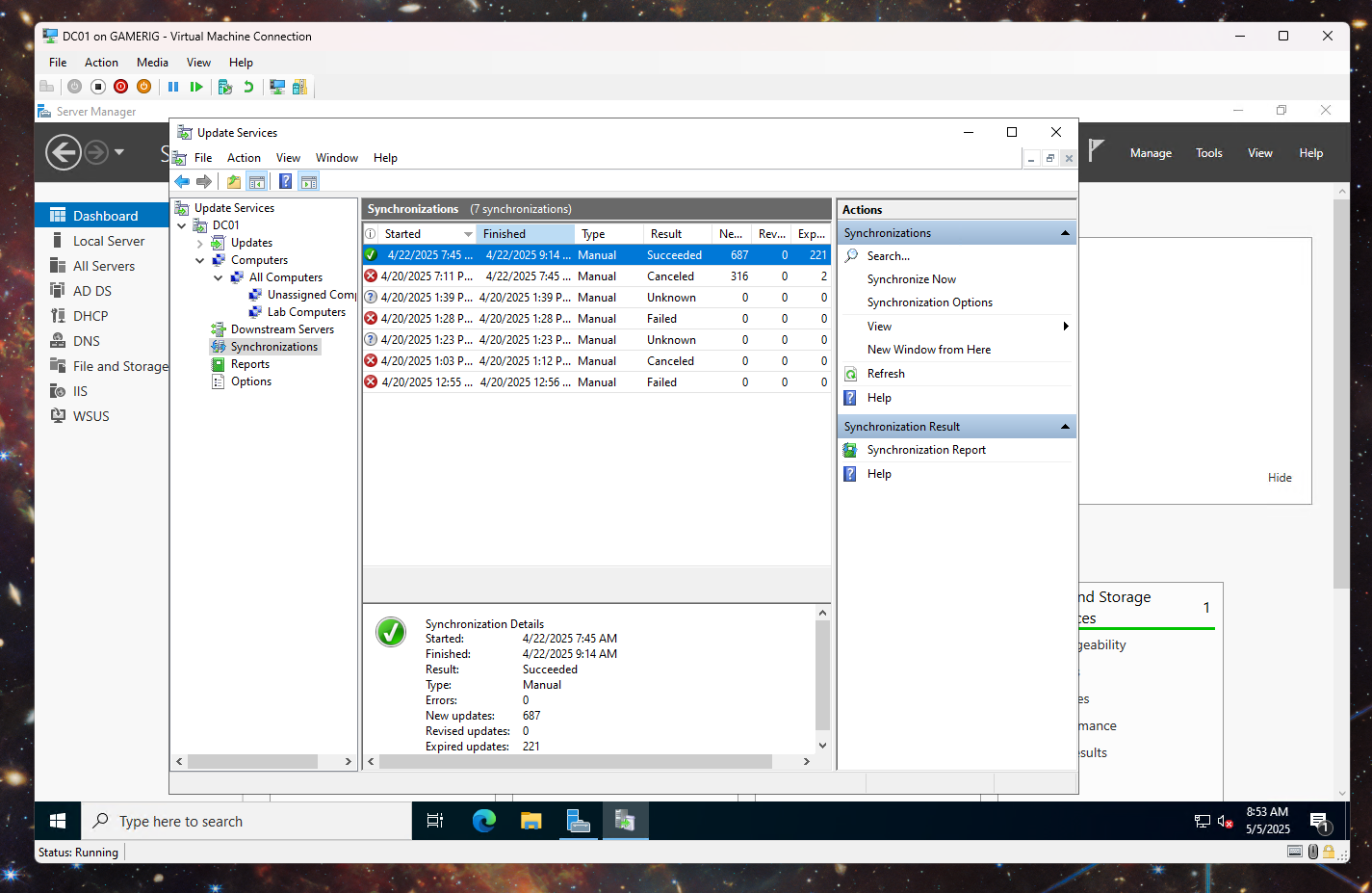Collapse the All Computers tree node
Viewport: 1372px width, 893px height.
pyautogui.click(x=219, y=277)
